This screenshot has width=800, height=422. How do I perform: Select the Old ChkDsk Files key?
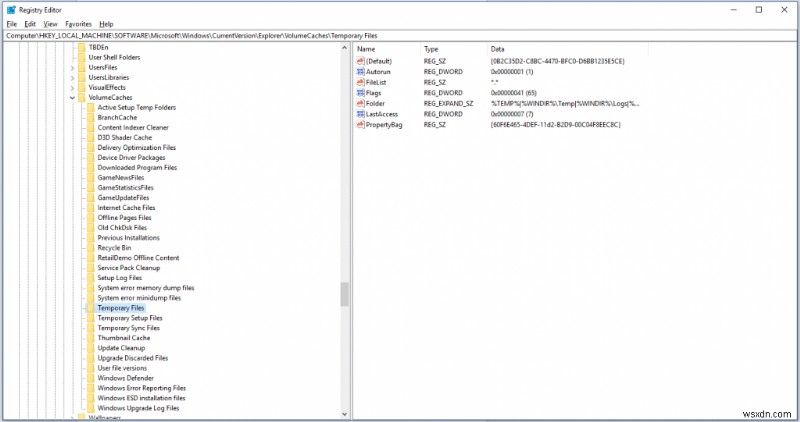tap(122, 228)
